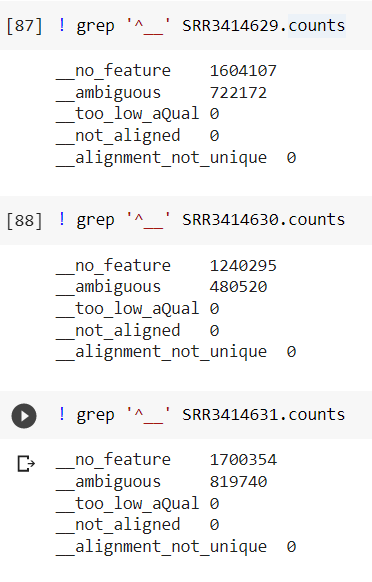Select cell execution count [88]
The height and width of the screenshot is (582, 372).
[x=25, y=220]
